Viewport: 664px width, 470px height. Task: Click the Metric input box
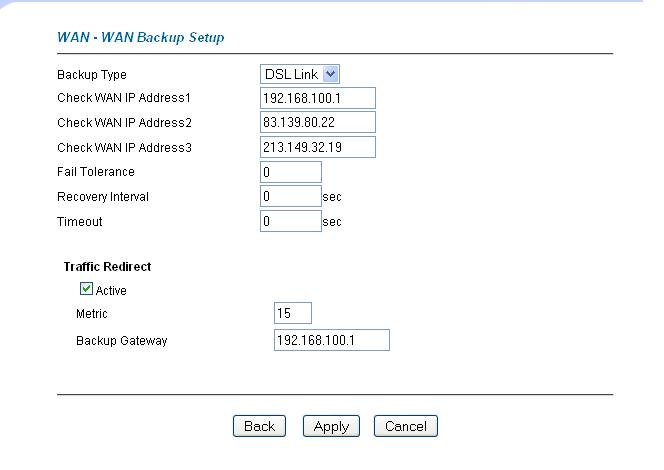point(292,314)
